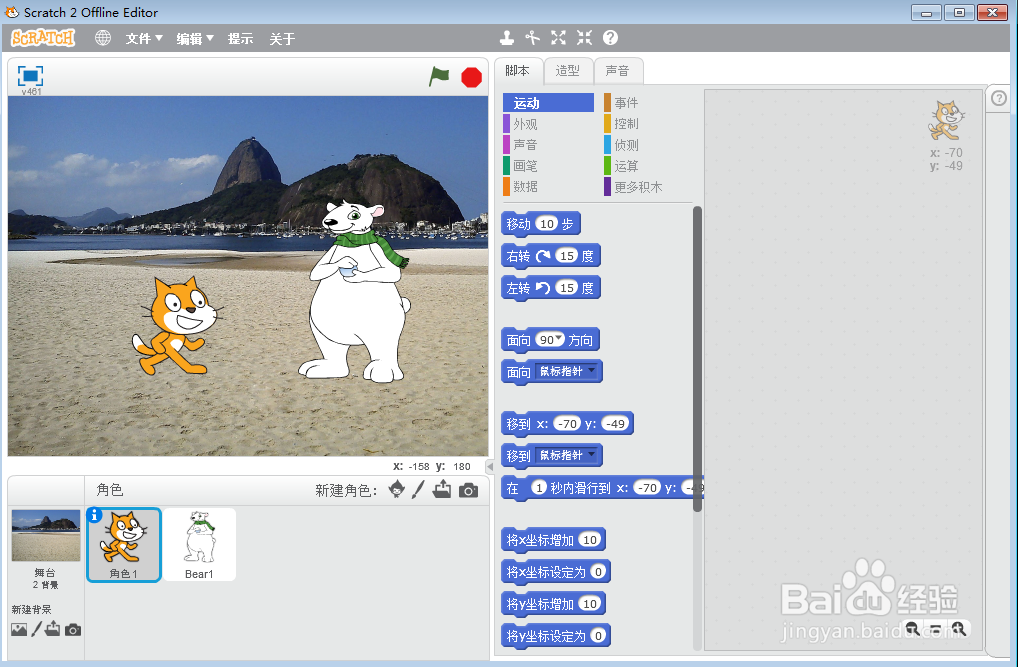This screenshot has width=1018, height=667.
Task: Open the 文件 menu
Action: (x=143, y=39)
